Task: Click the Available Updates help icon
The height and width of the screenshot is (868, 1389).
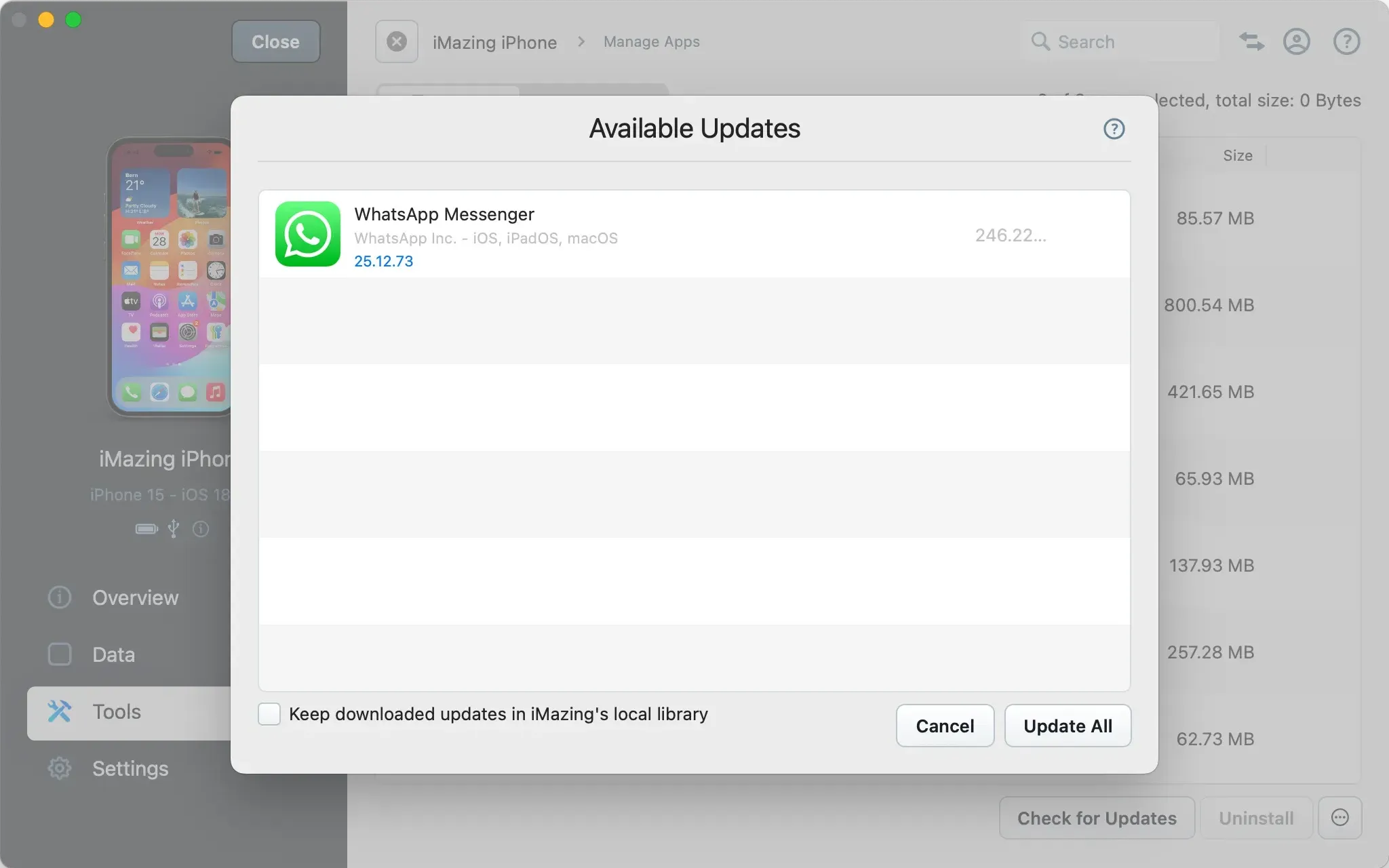Action: (1113, 129)
